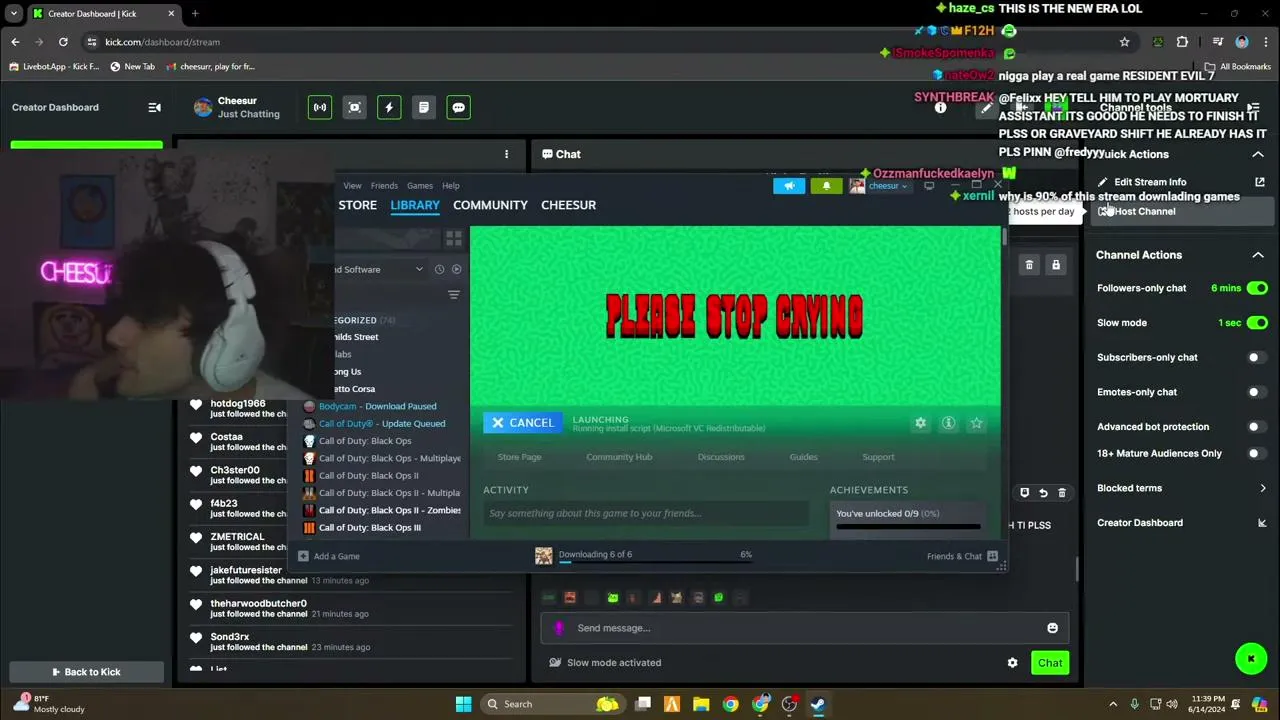
Task: Enable Subscribers-only chat
Action: (x=1257, y=357)
